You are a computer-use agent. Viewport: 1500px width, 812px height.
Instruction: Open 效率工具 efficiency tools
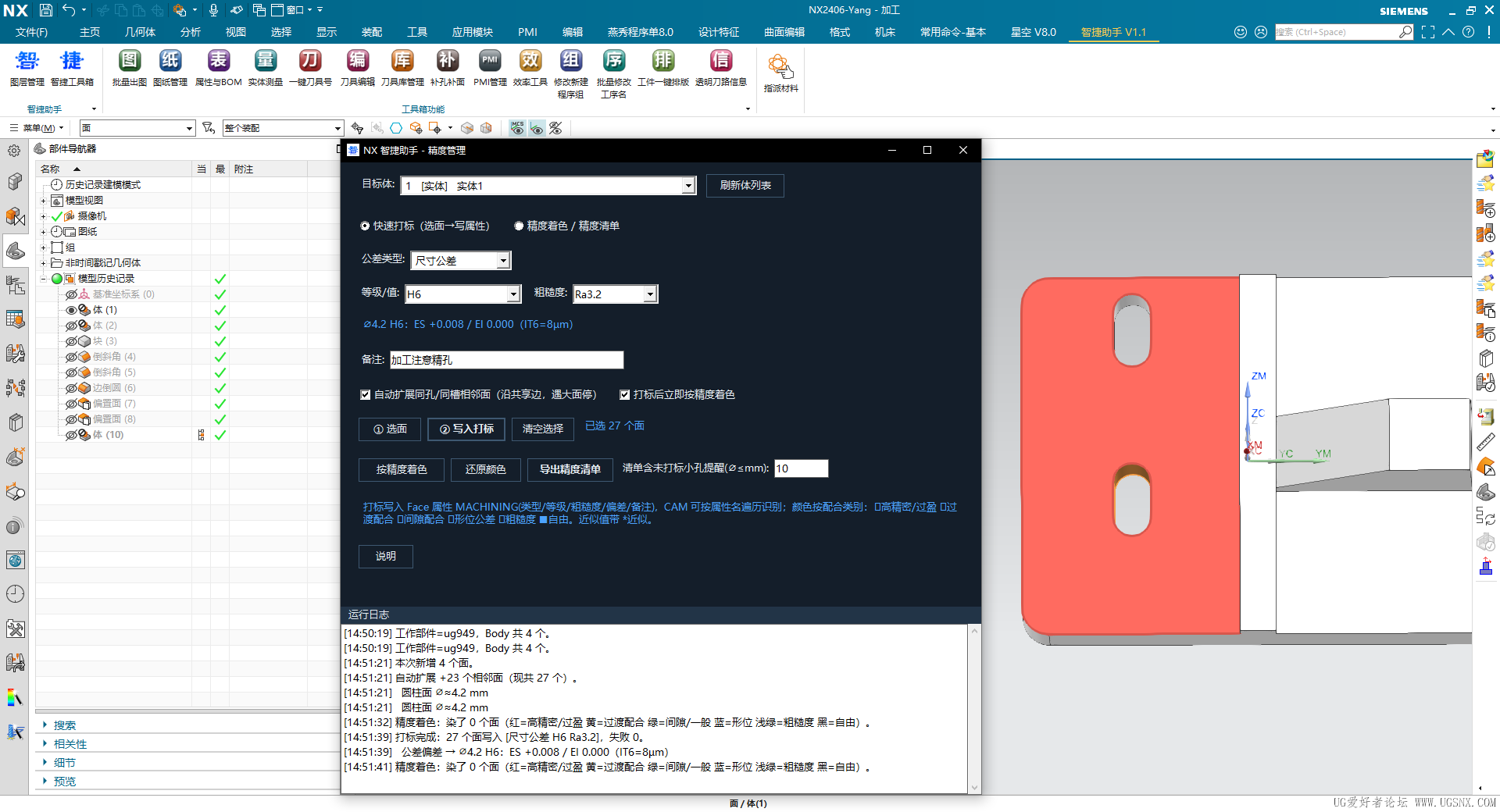pos(530,67)
